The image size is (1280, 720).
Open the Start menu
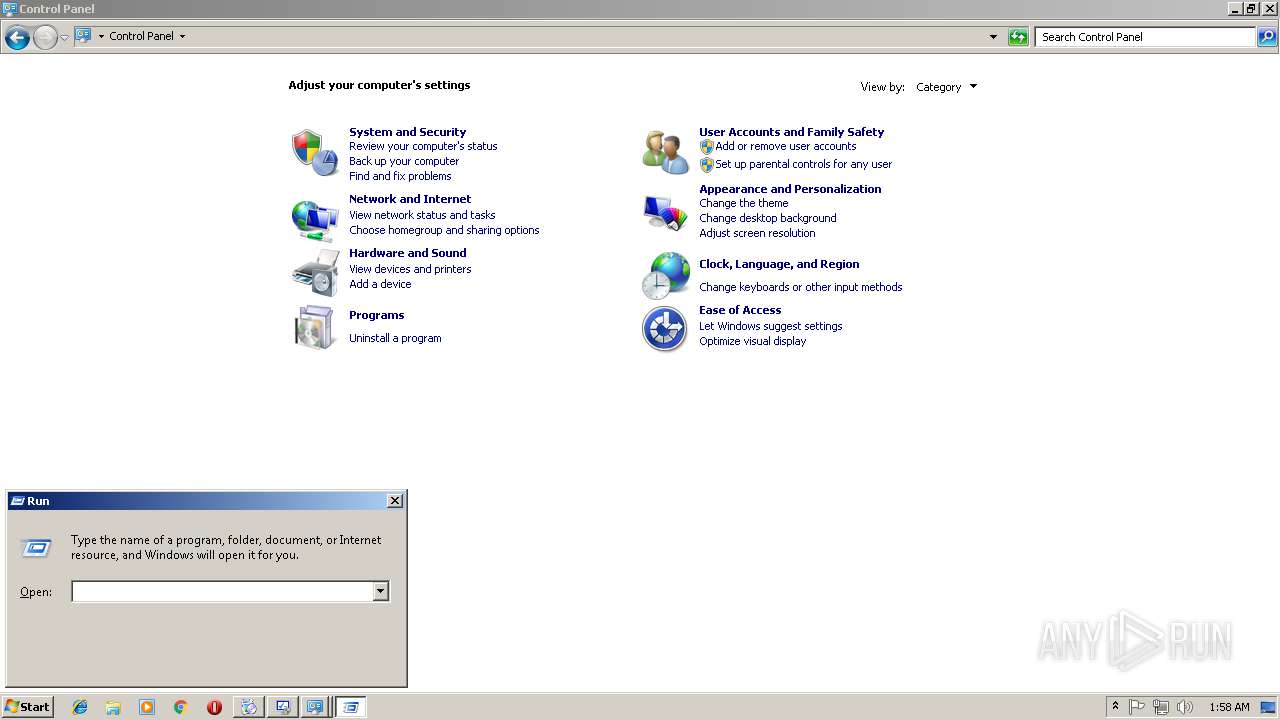pos(27,707)
